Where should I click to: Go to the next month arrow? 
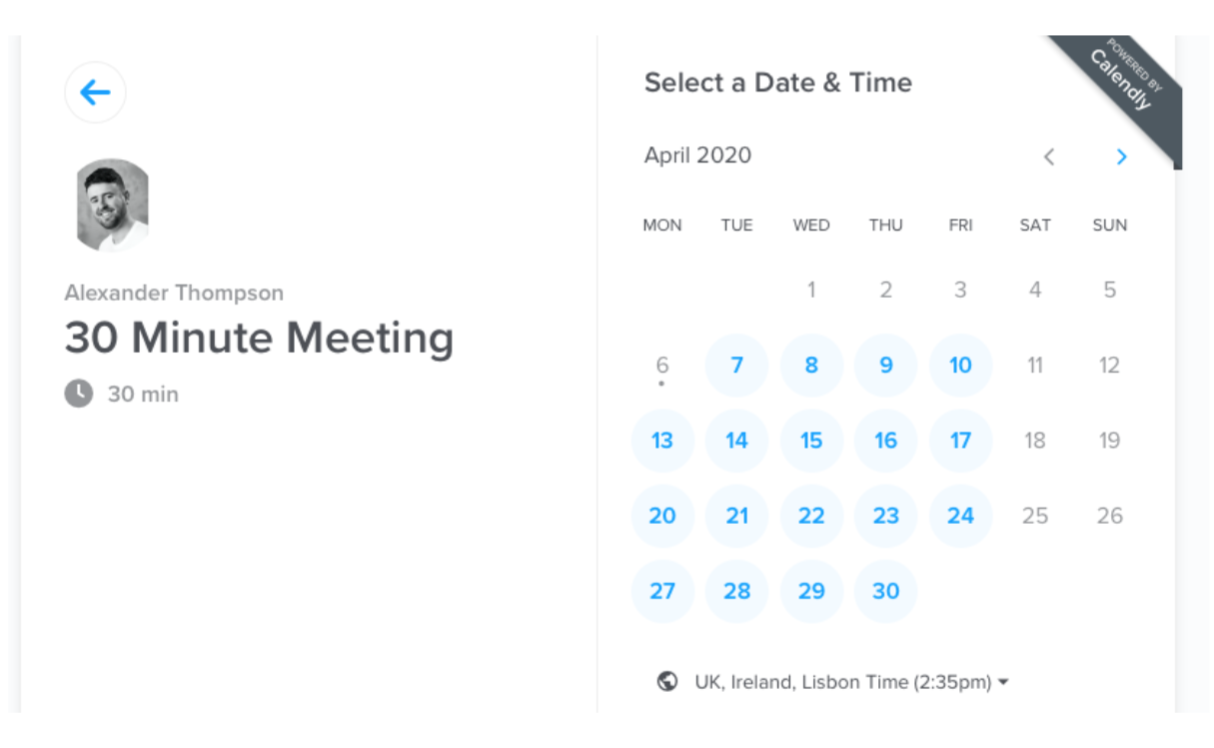point(1122,157)
